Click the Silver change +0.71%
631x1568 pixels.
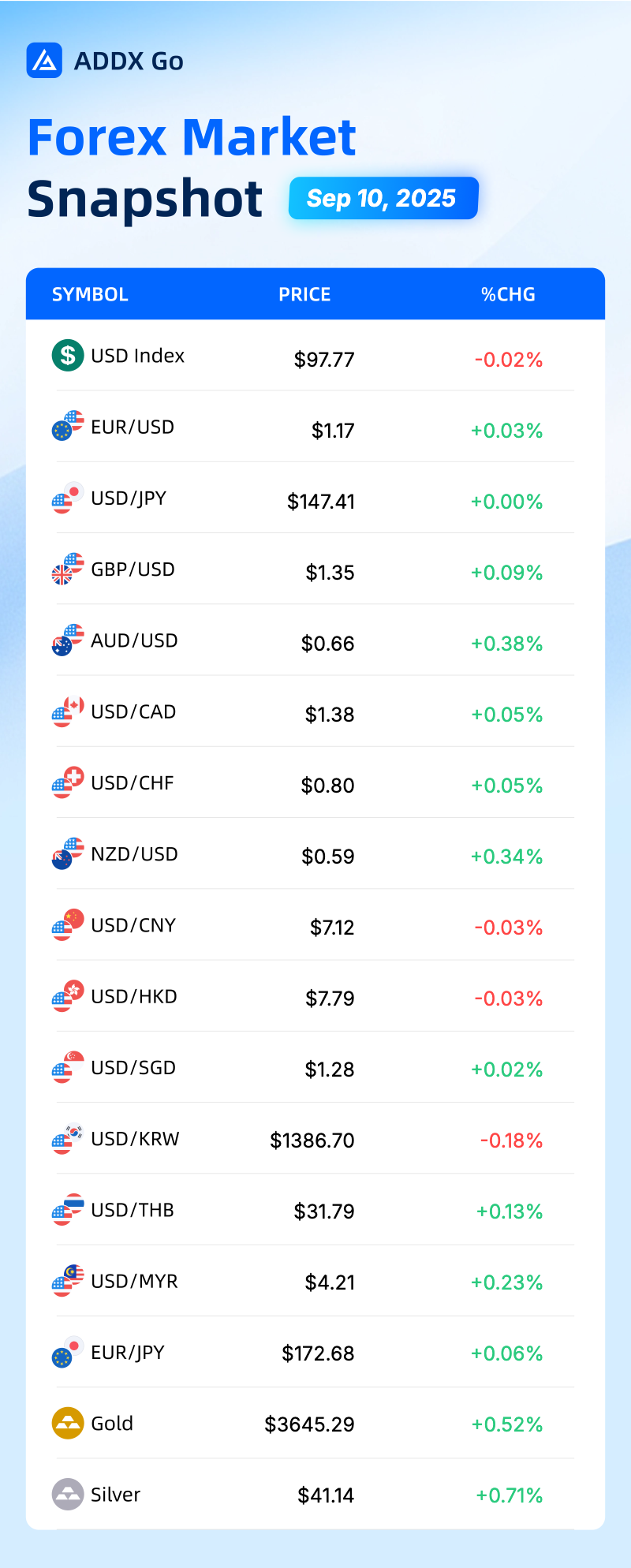[510, 1495]
